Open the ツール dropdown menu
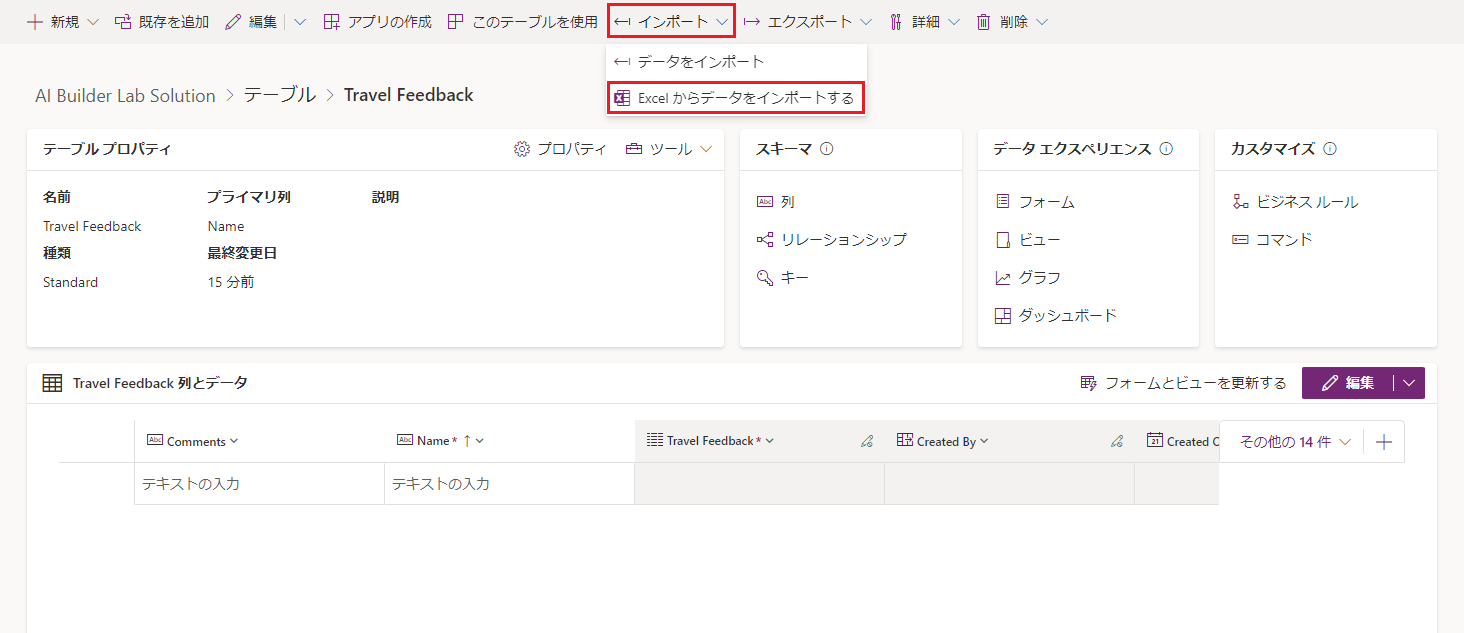 click(668, 148)
